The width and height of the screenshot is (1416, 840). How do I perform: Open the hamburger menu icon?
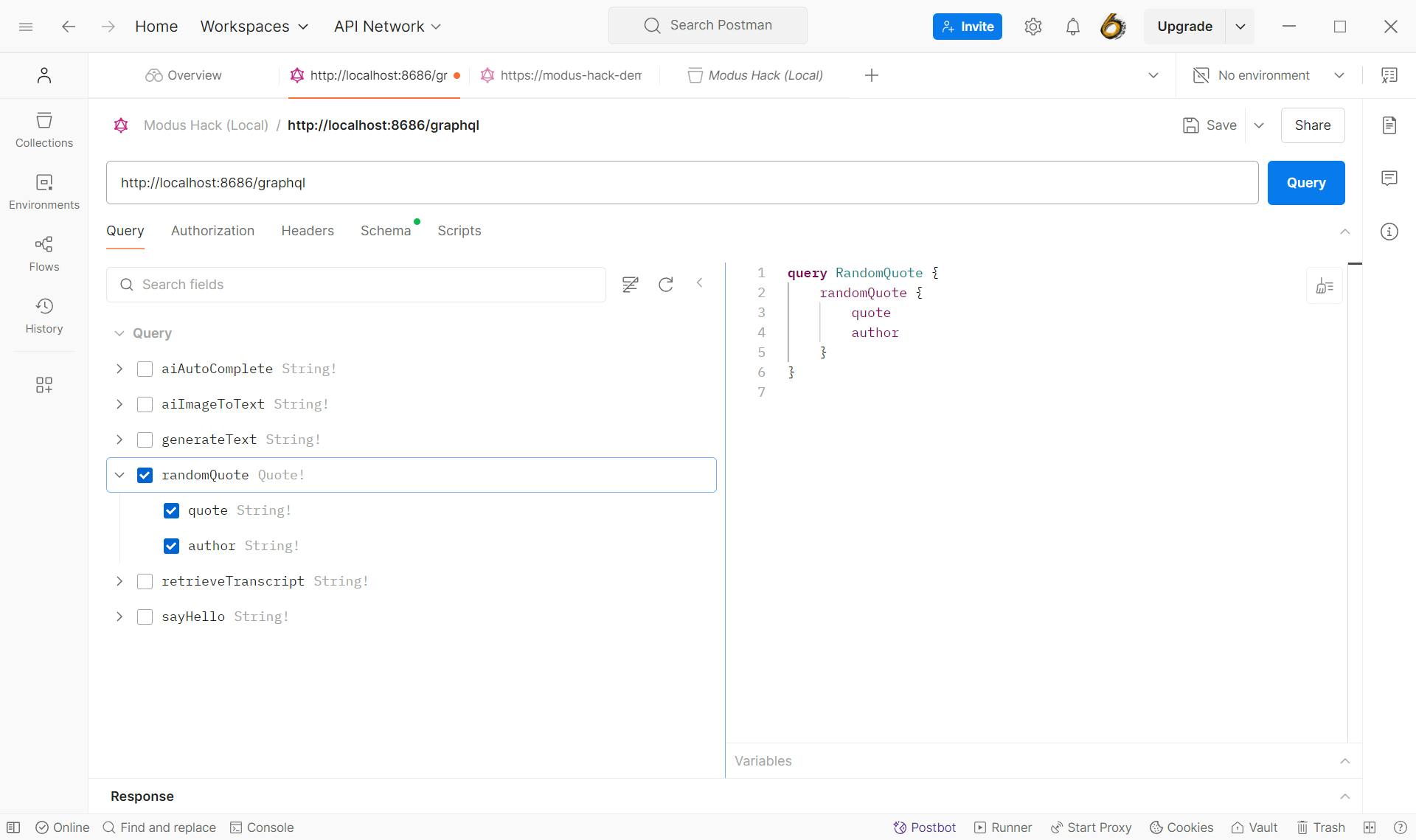[x=26, y=27]
